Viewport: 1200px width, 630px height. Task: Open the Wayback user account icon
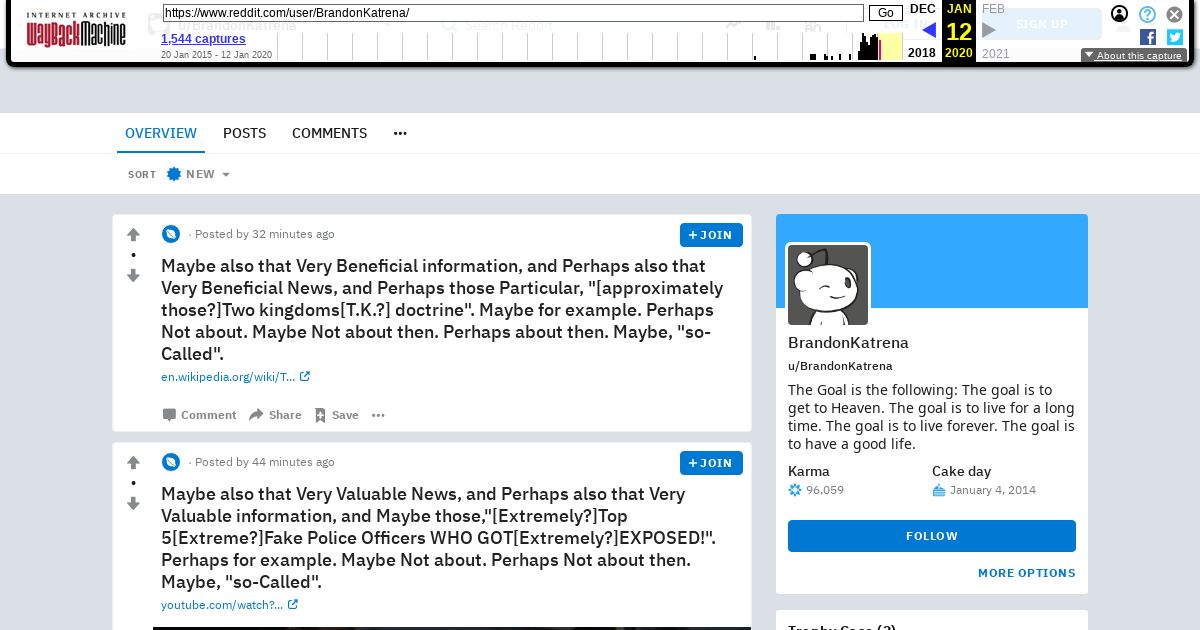(x=1120, y=14)
